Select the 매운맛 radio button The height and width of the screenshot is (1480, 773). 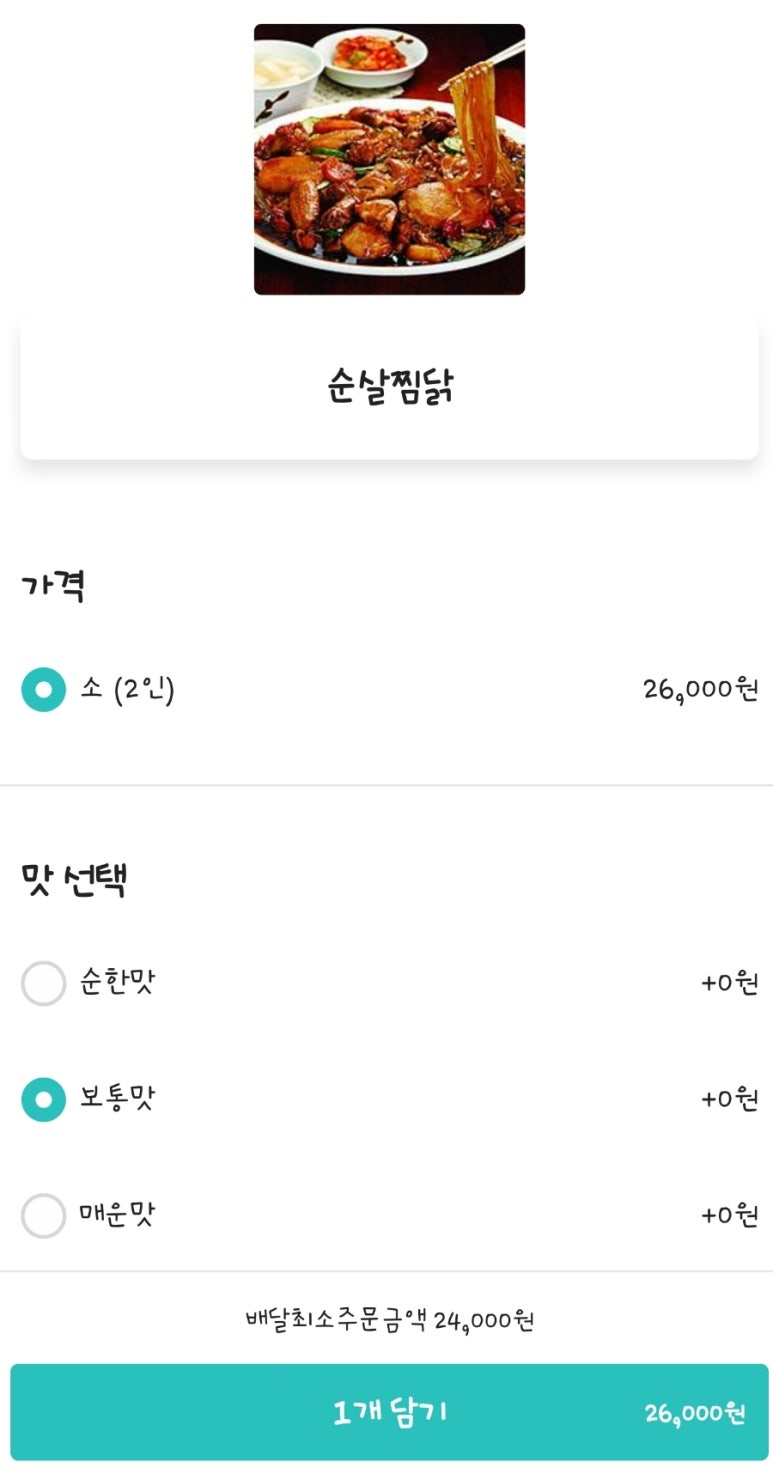pyautogui.click(x=43, y=1215)
